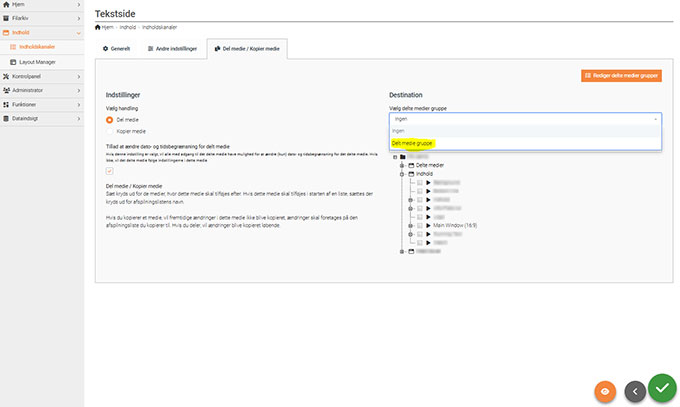Select the Del medie radio button
The width and height of the screenshot is (680, 407).
pos(109,120)
